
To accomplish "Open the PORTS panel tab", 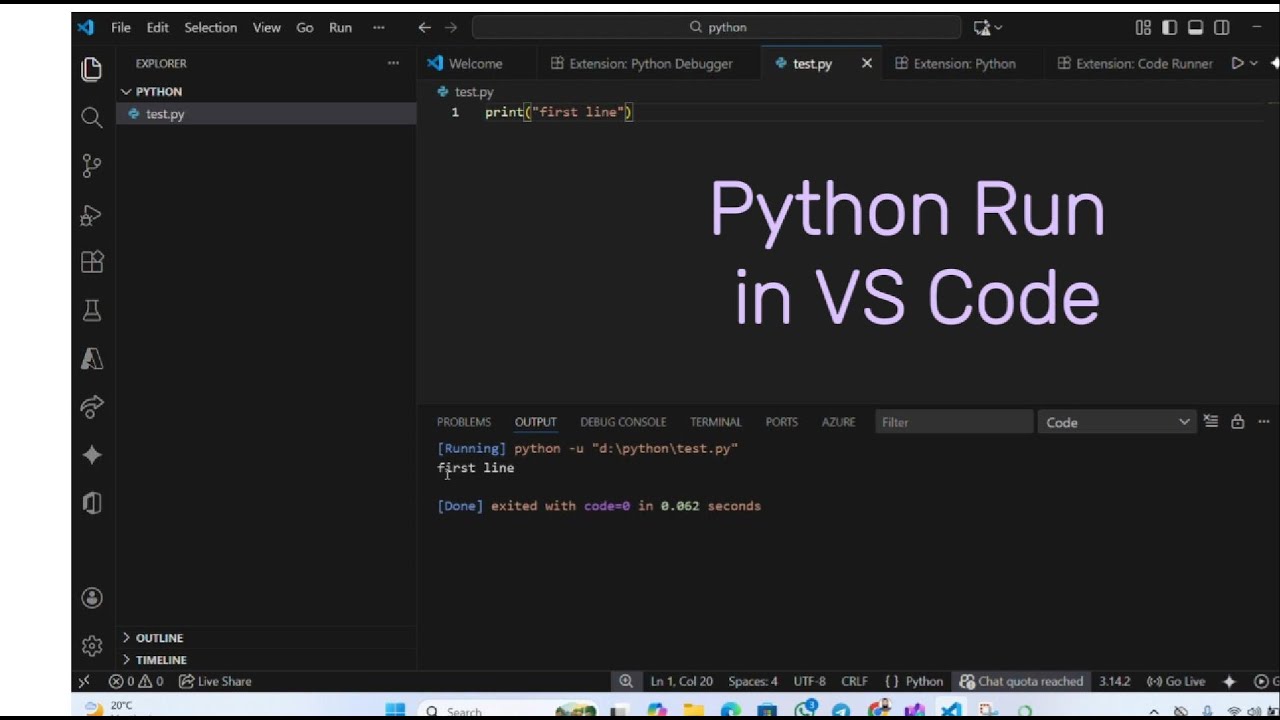I will coord(782,422).
